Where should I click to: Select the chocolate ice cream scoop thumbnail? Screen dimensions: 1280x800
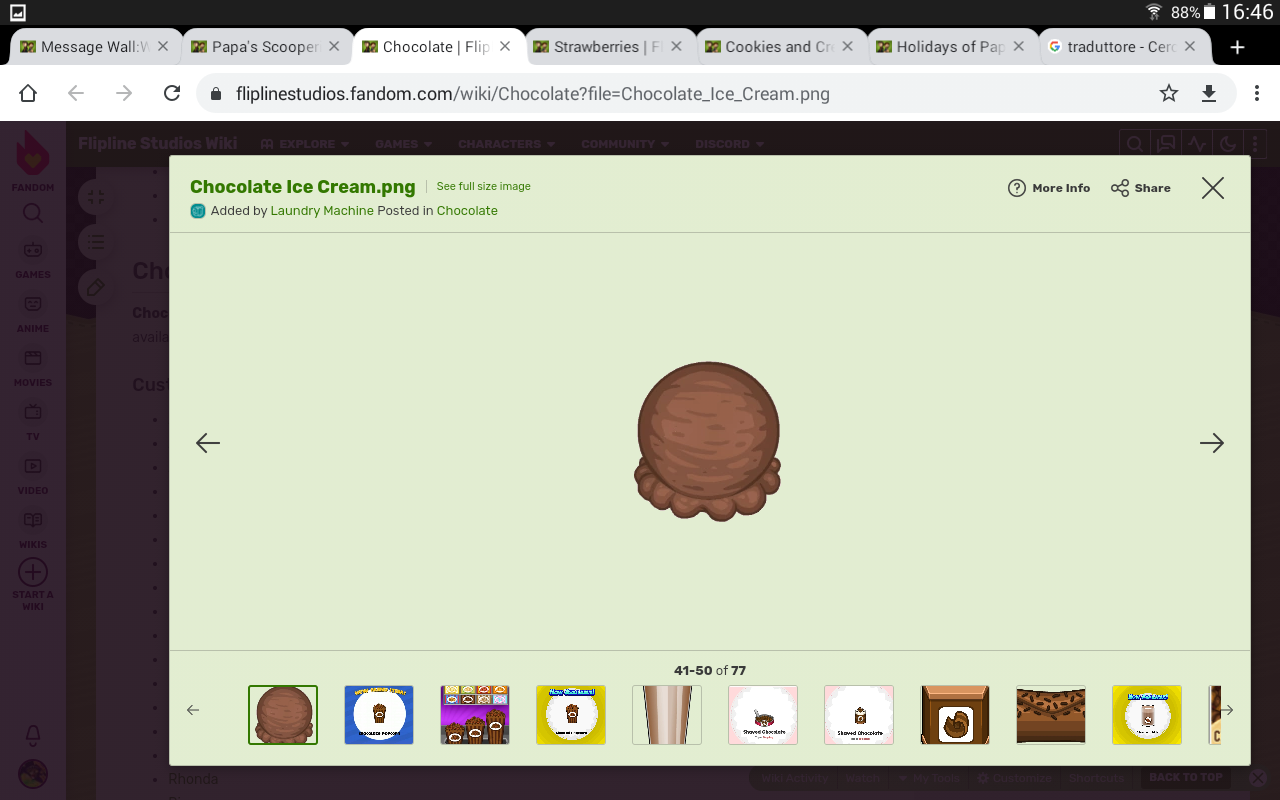coord(283,715)
